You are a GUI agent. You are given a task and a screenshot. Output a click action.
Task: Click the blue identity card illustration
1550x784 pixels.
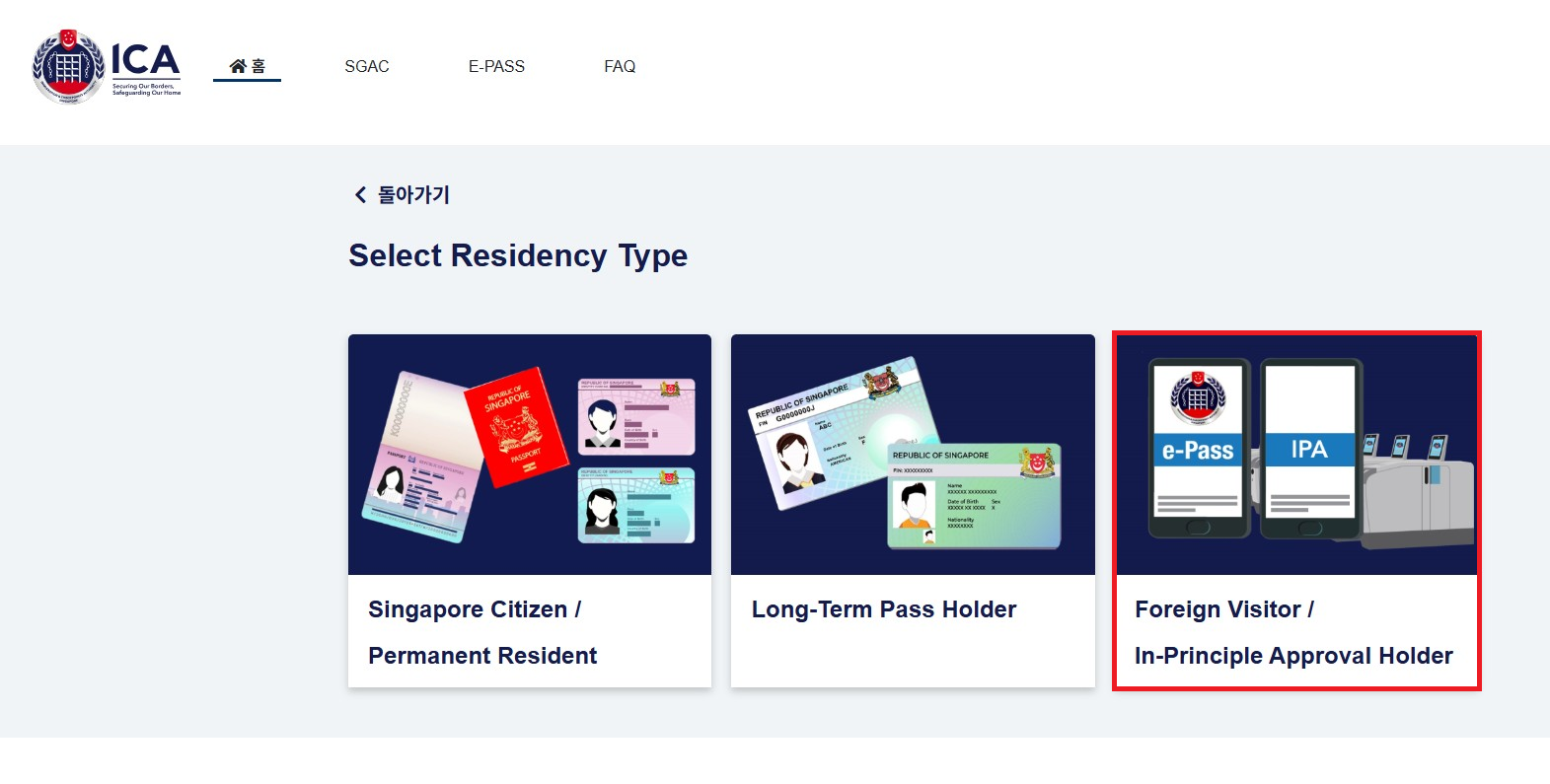point(636,505)
